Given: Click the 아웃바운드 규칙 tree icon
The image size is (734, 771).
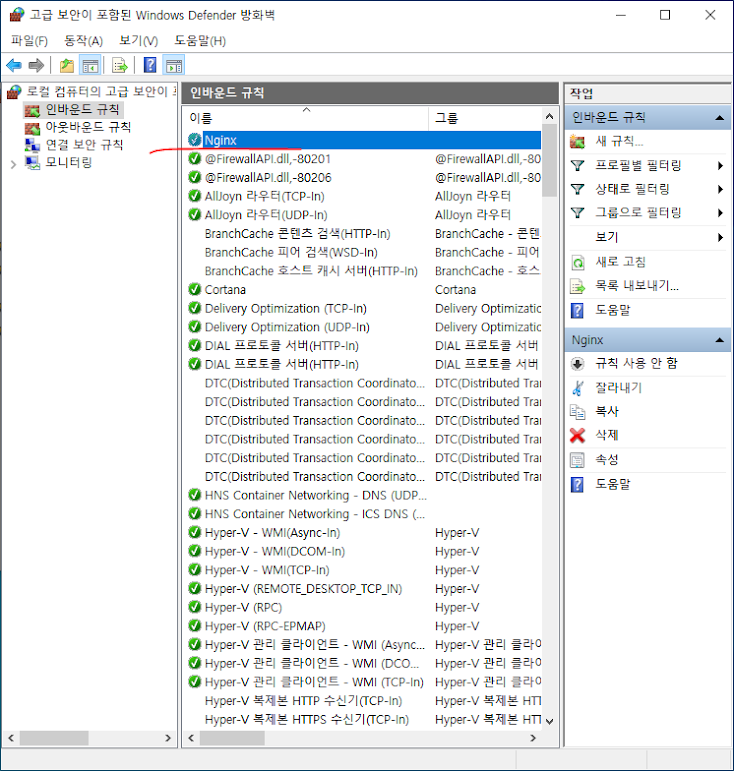Looking at the screenshot, I should click(x=32, y=127).
